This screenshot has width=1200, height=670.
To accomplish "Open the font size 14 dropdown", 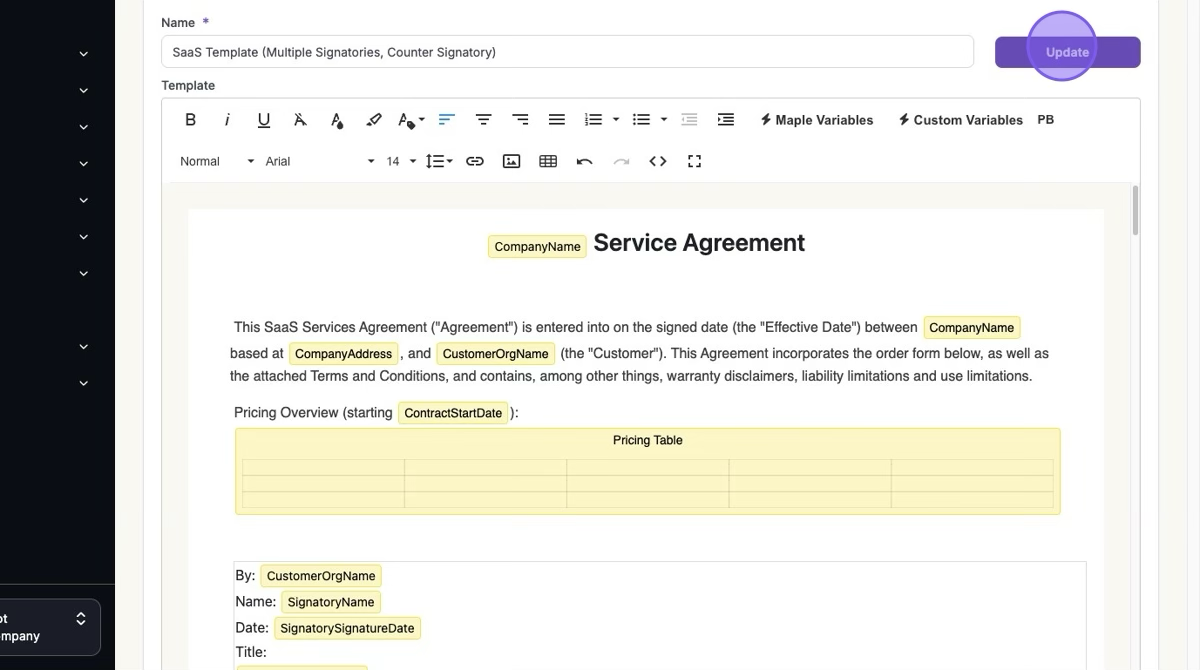I will 400,161.
